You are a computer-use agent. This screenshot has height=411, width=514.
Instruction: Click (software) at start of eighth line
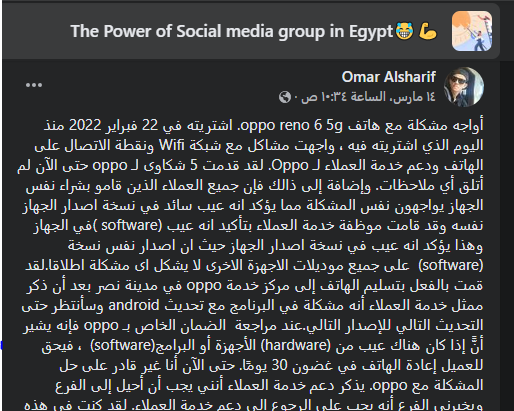tap(451, 265)
